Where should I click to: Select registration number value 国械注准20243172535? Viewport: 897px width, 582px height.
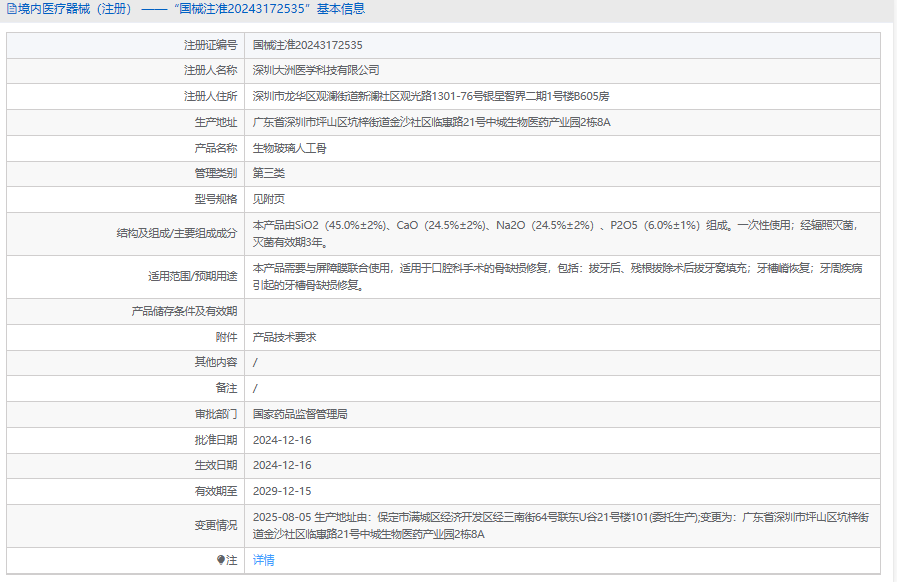point(308,45)
